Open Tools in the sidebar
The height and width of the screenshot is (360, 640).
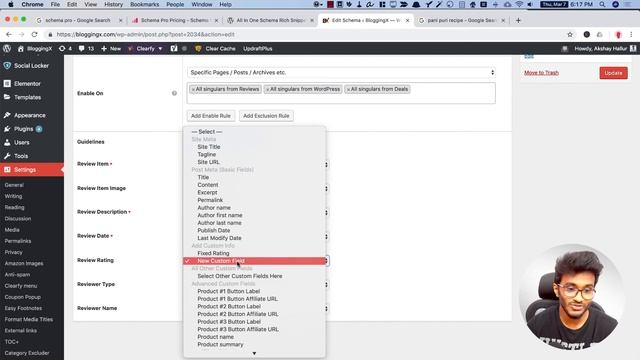click(21, 156)
